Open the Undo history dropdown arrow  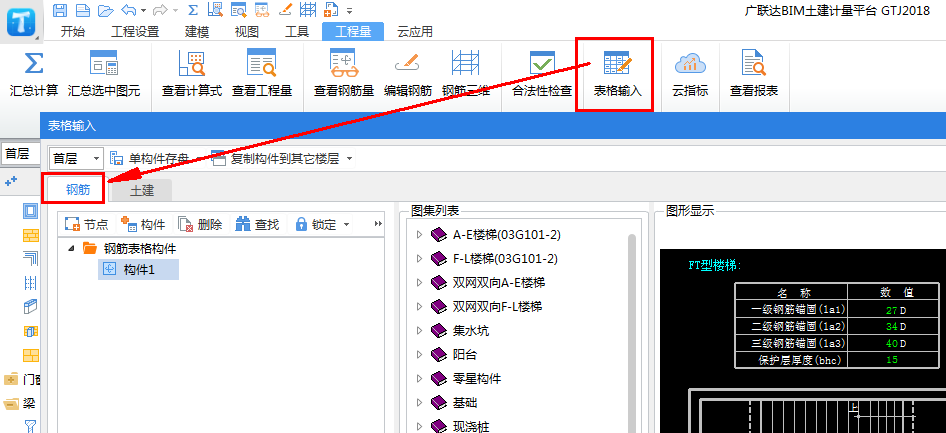click(x=143, y=10)
